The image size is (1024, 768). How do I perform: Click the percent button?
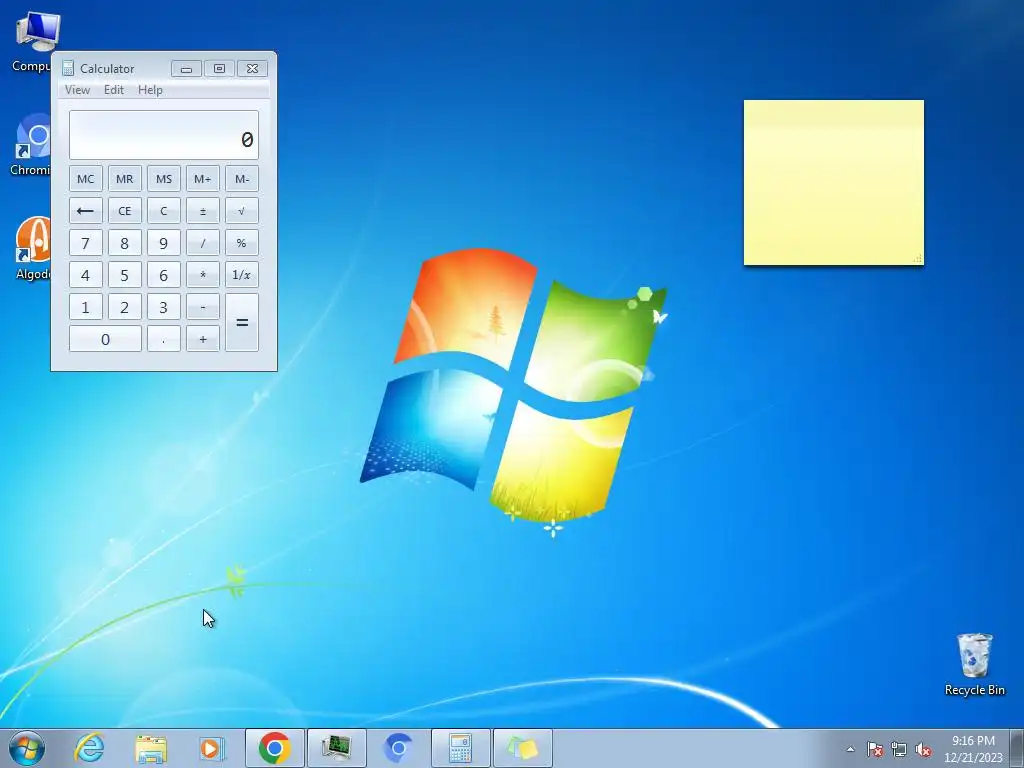pos(242,243)
